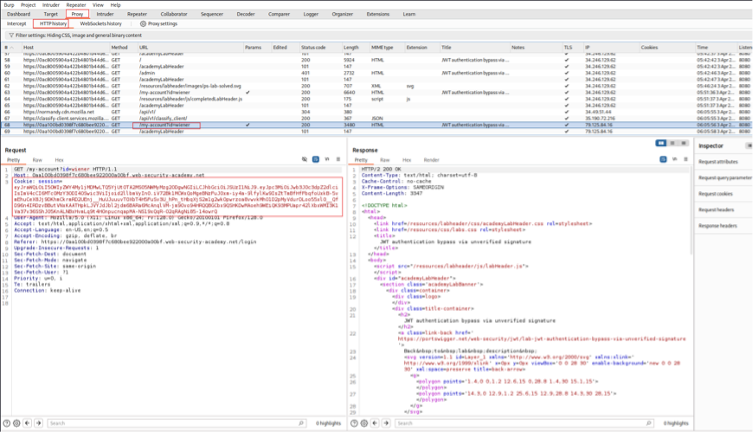This screenshot has width=755, height=433.
Task: Open help icon below the Response panel
Action: point(354,423)
